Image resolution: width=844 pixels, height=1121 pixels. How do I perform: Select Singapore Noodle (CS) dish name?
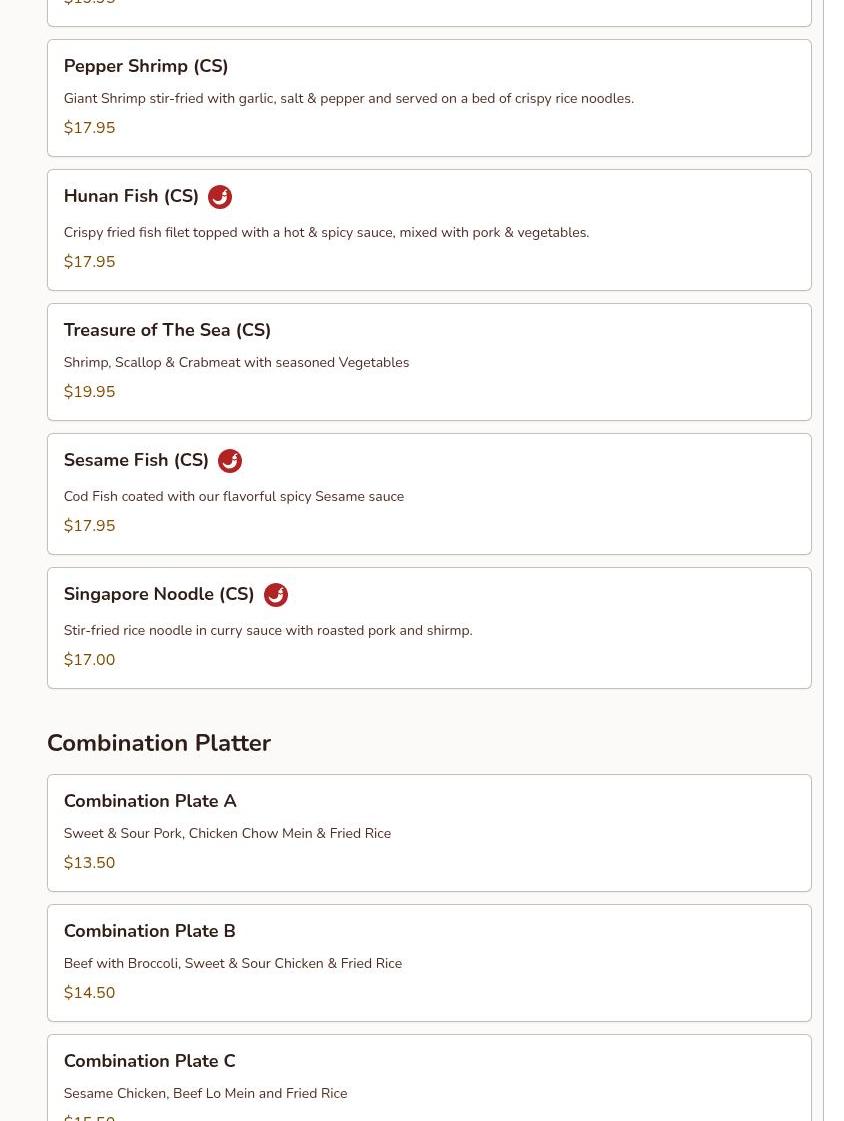pyautogui.click(x=159, y=595)
